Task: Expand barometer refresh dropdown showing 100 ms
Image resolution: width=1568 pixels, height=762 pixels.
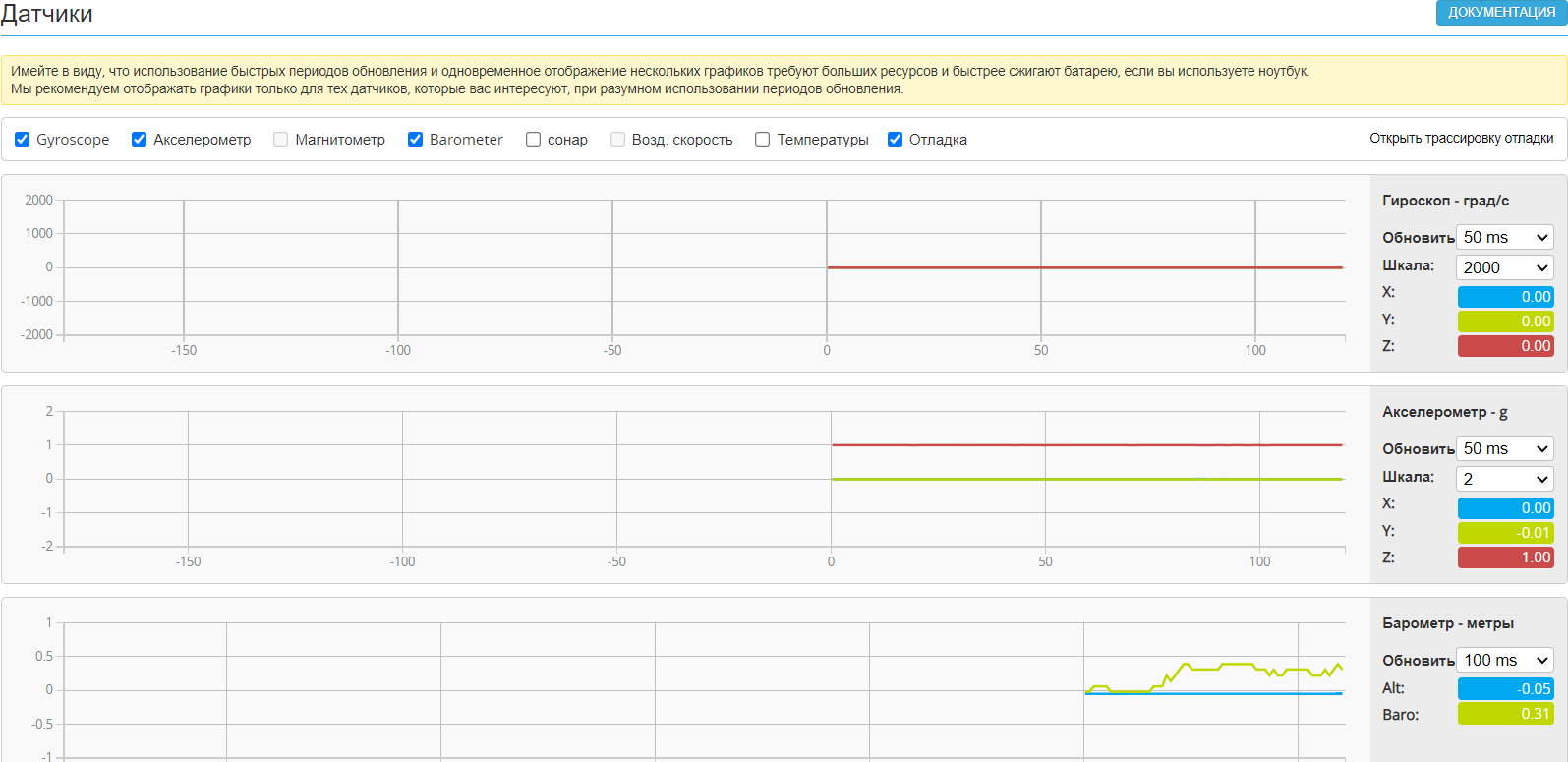Action: [x=1504, y=661]
